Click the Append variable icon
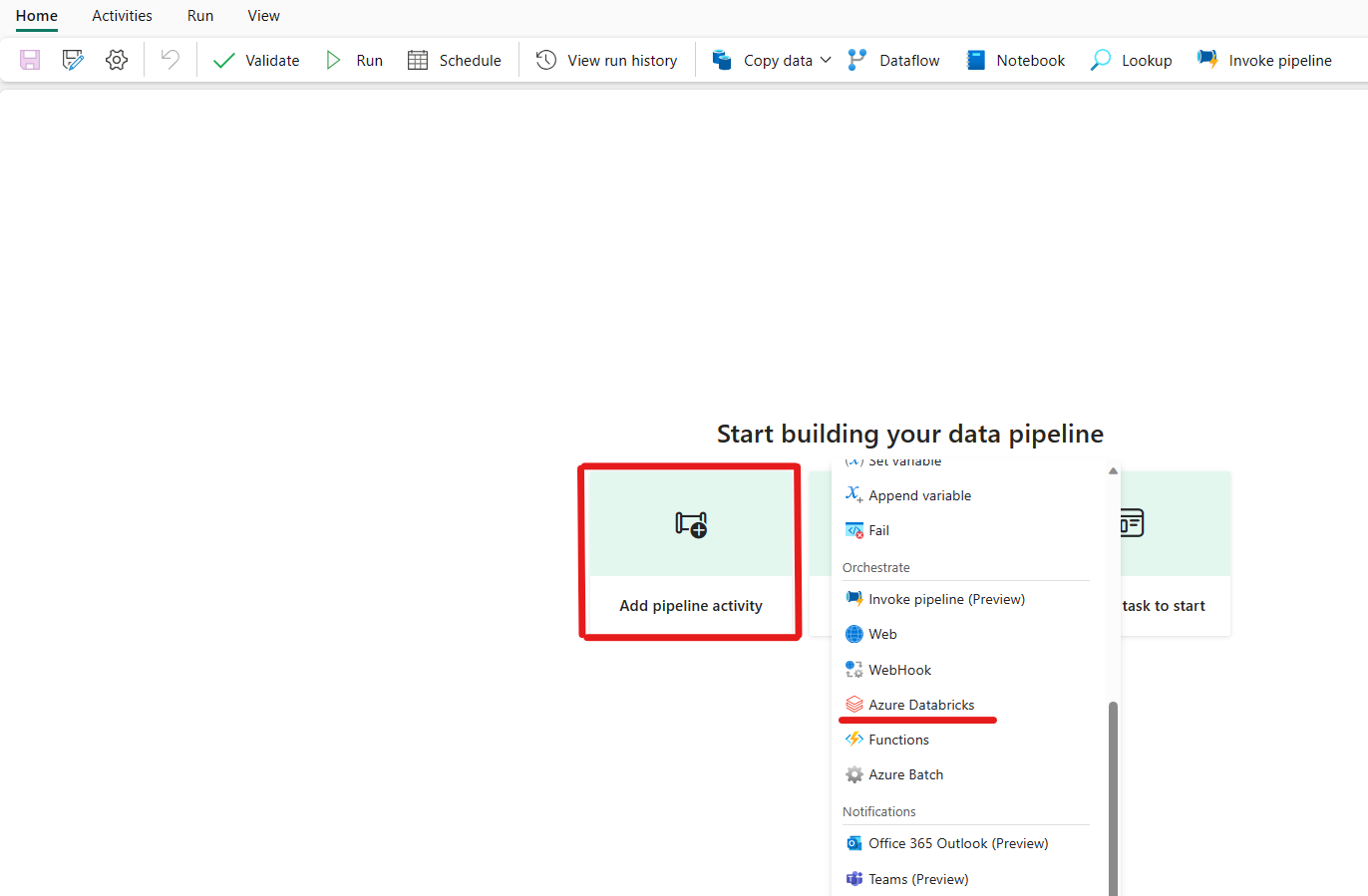 coord(854,494)
